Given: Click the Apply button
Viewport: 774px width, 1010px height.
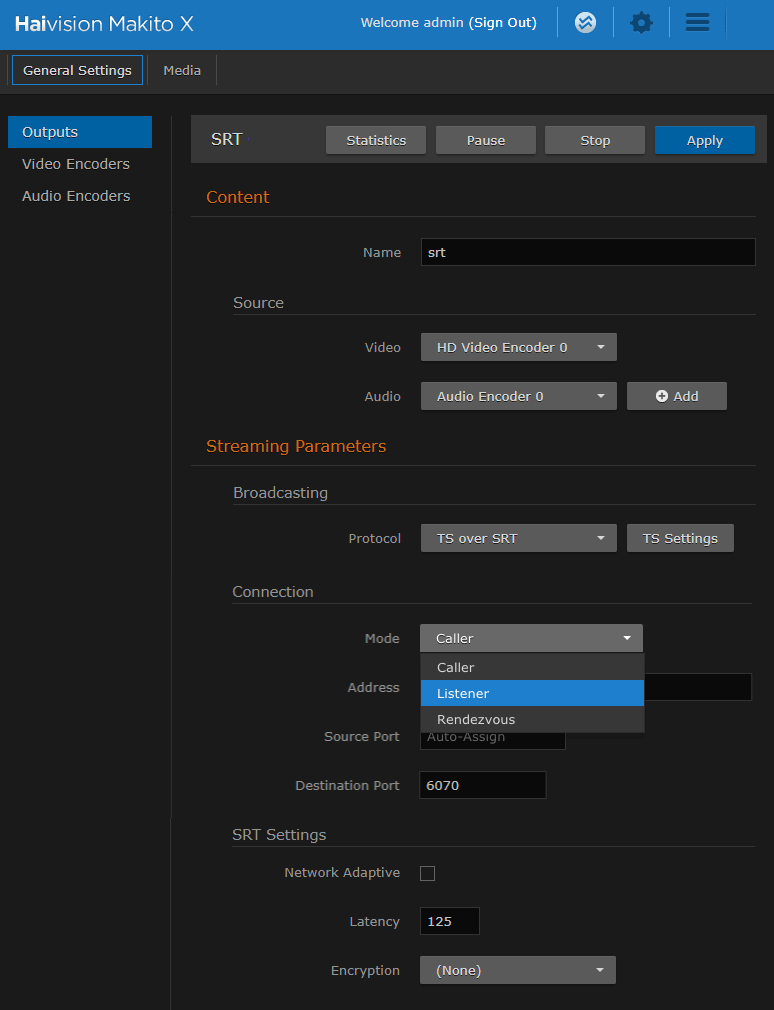Looking at the screenshot, I should [x=704, y=140].
